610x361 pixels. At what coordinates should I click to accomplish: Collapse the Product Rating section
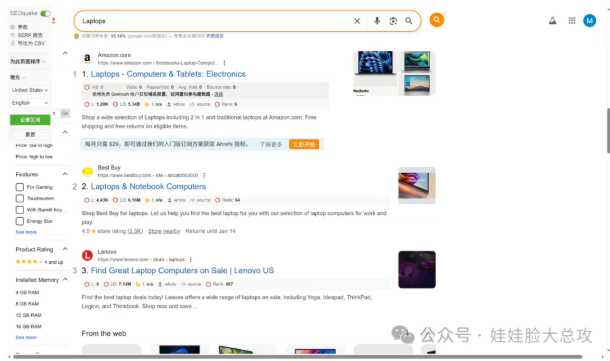[x=65, y=249]
